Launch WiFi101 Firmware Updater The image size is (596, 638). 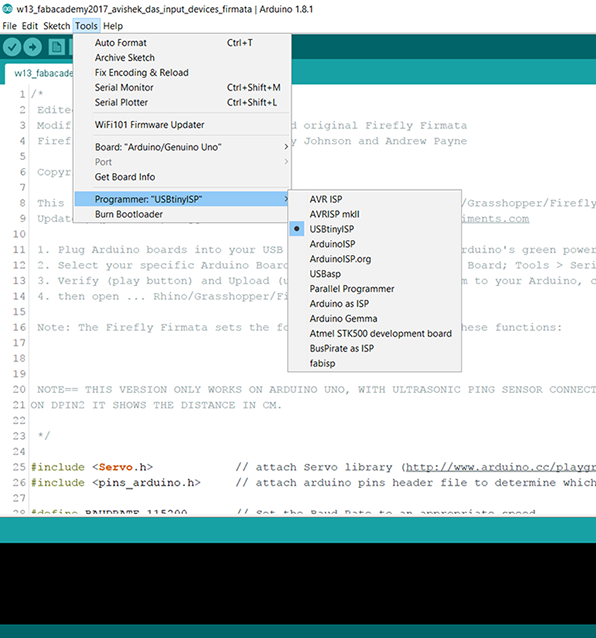point(182,125)
